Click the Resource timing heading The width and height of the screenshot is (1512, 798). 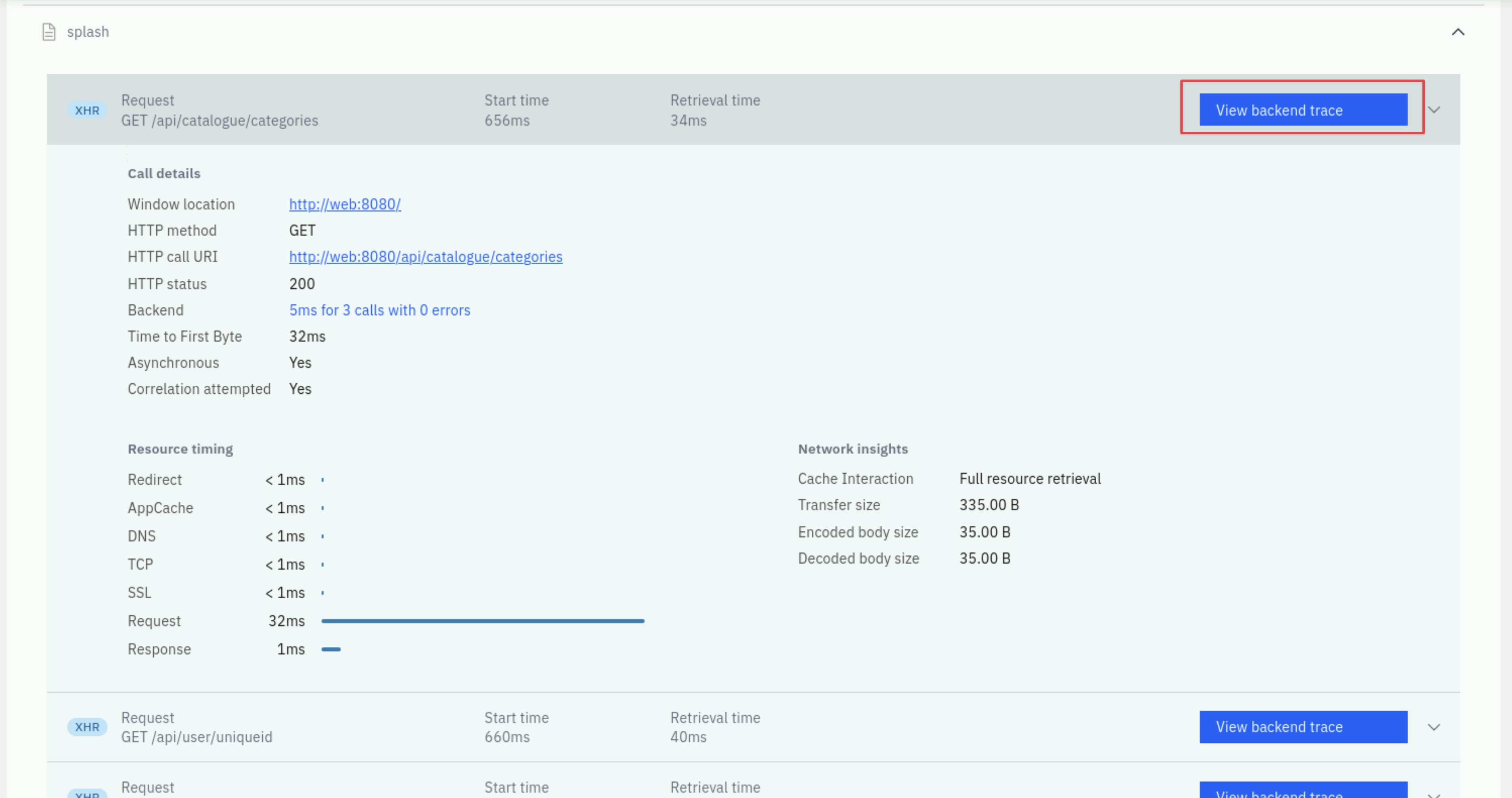[180, 449]
